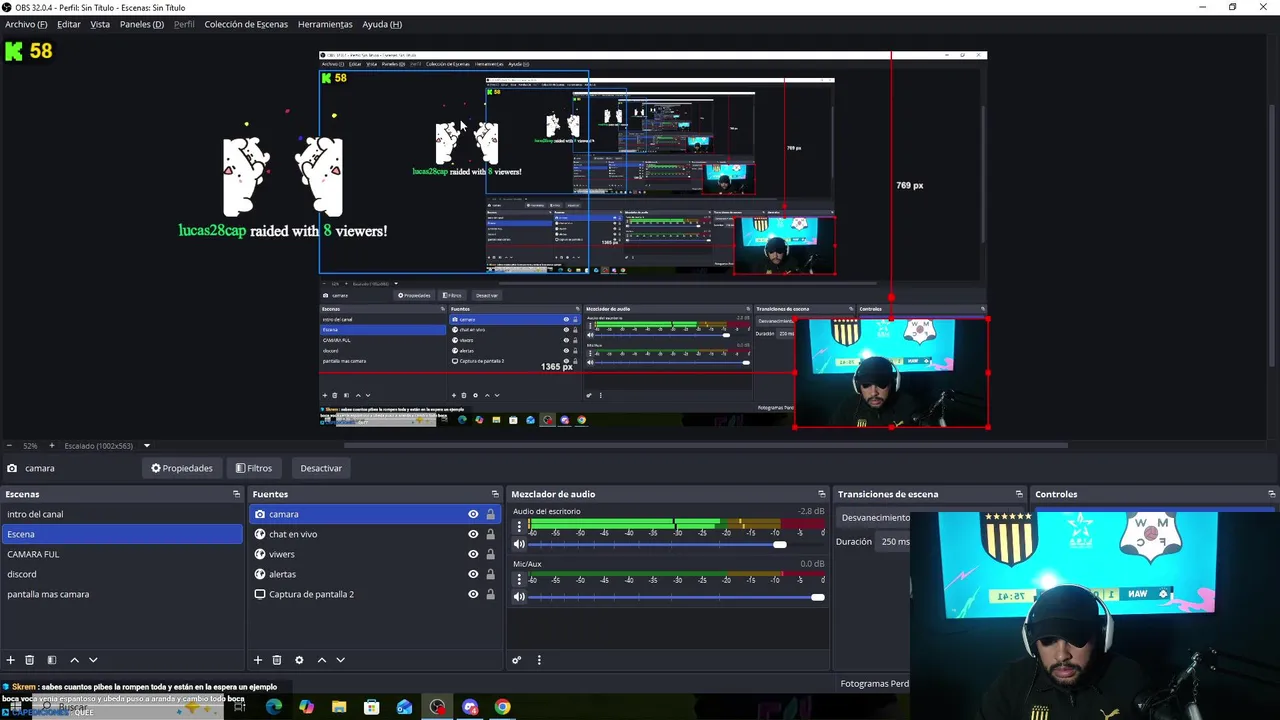Move selected scene down in Escenas list
The image size is (1280, 720).
[93, 660]
